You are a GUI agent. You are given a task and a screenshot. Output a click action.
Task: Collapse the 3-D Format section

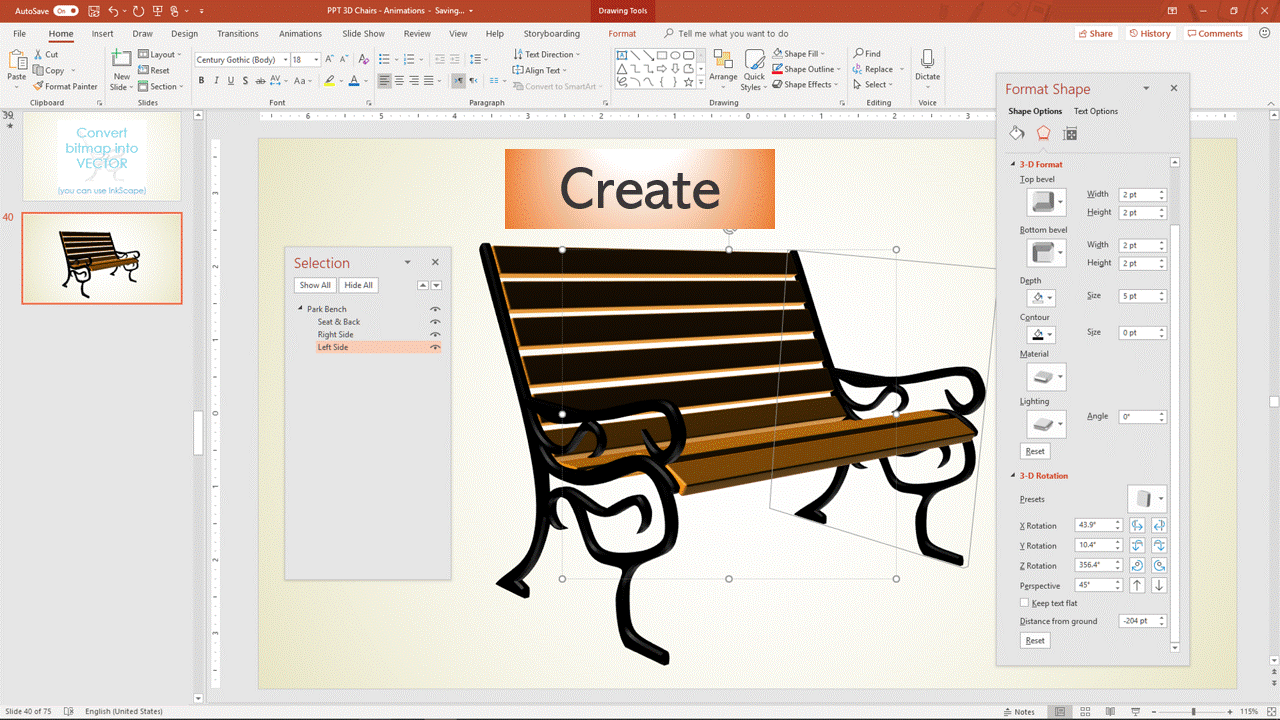[1013, 164]
